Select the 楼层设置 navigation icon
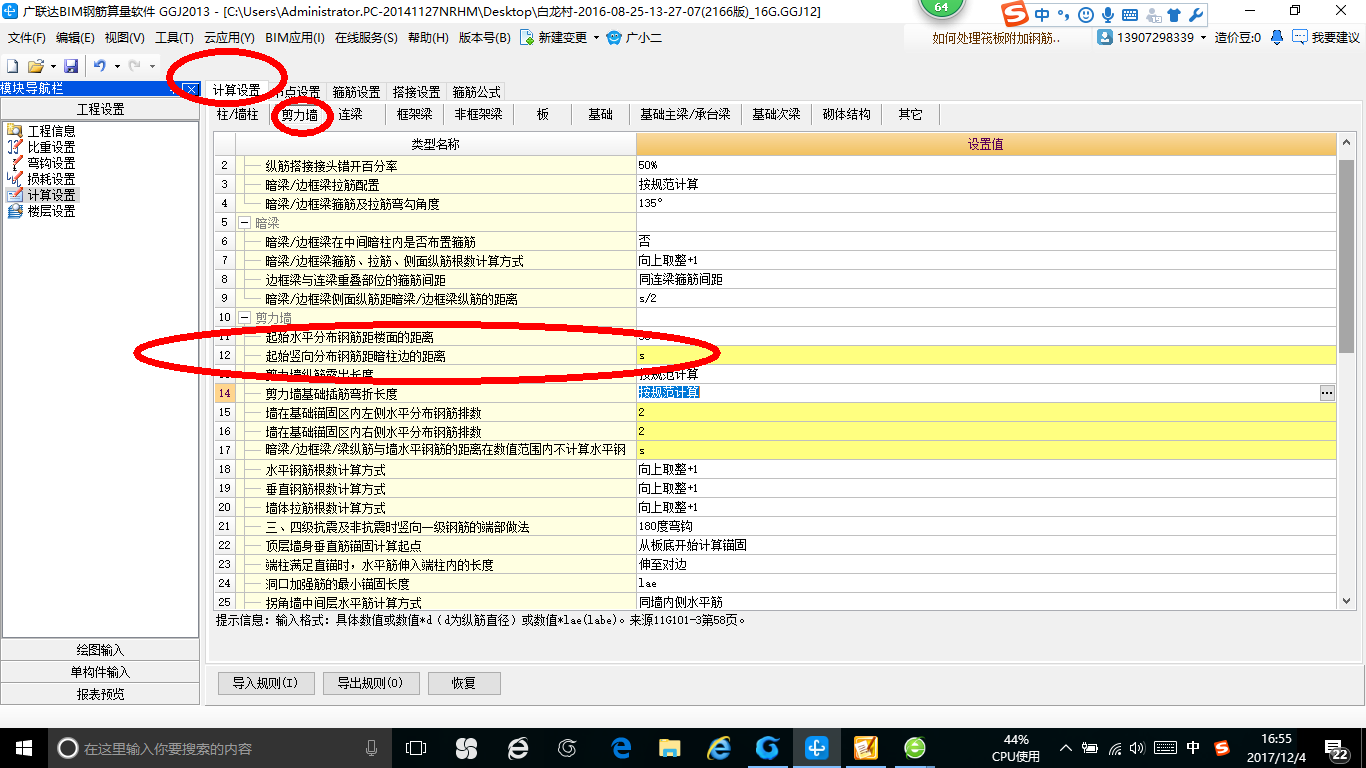 [x=14, y=211]
